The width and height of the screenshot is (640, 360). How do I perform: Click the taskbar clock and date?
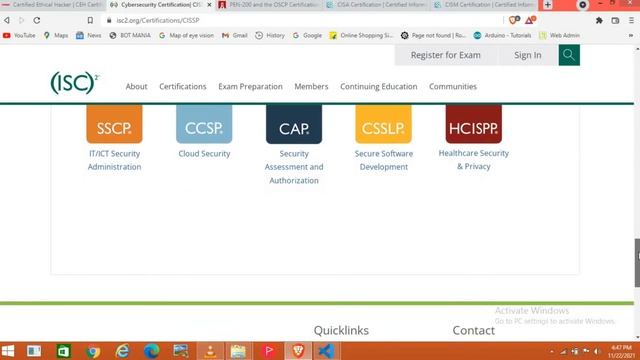621,351
